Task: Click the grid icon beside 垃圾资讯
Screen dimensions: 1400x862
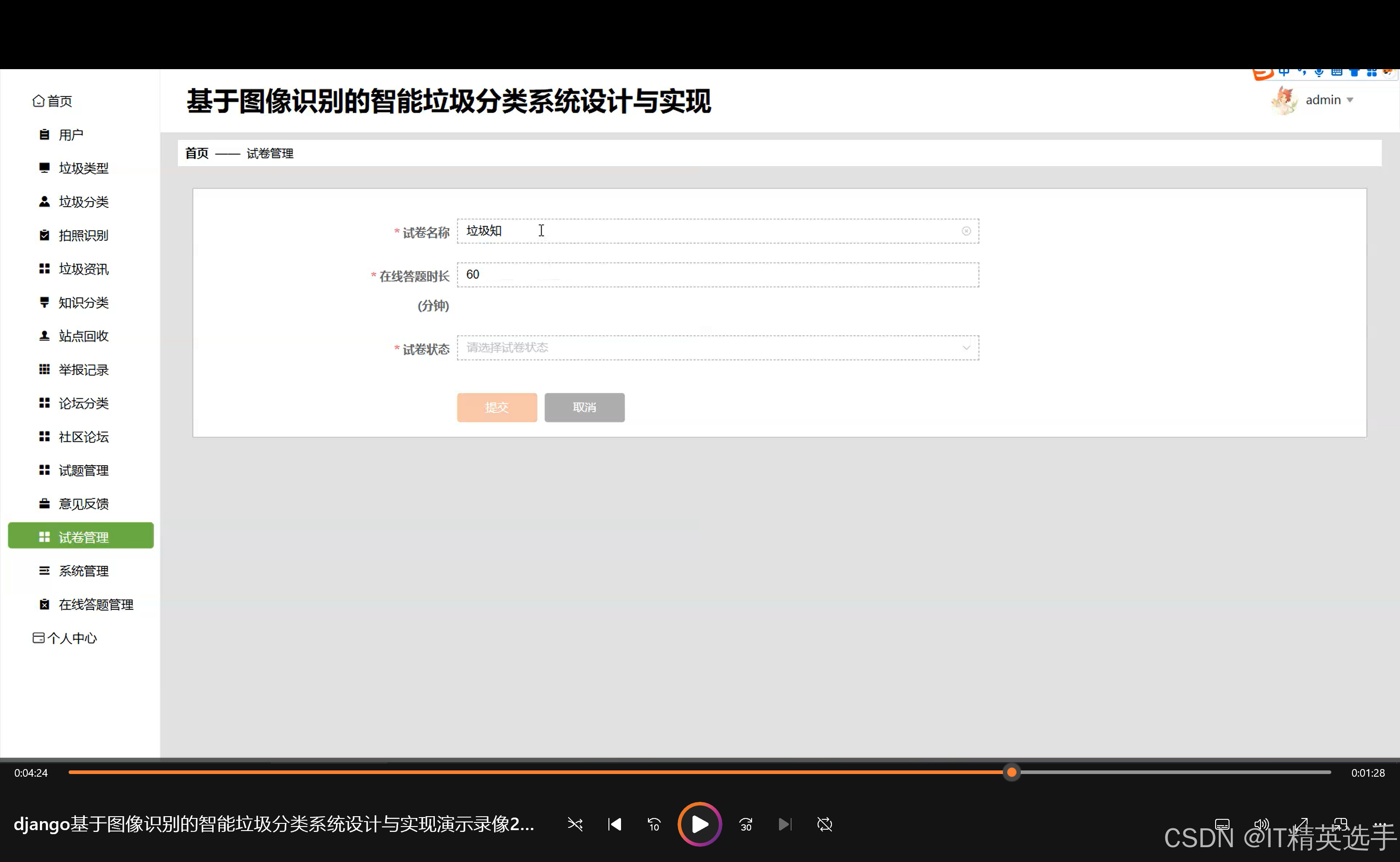Action: [x=44, y=268]
